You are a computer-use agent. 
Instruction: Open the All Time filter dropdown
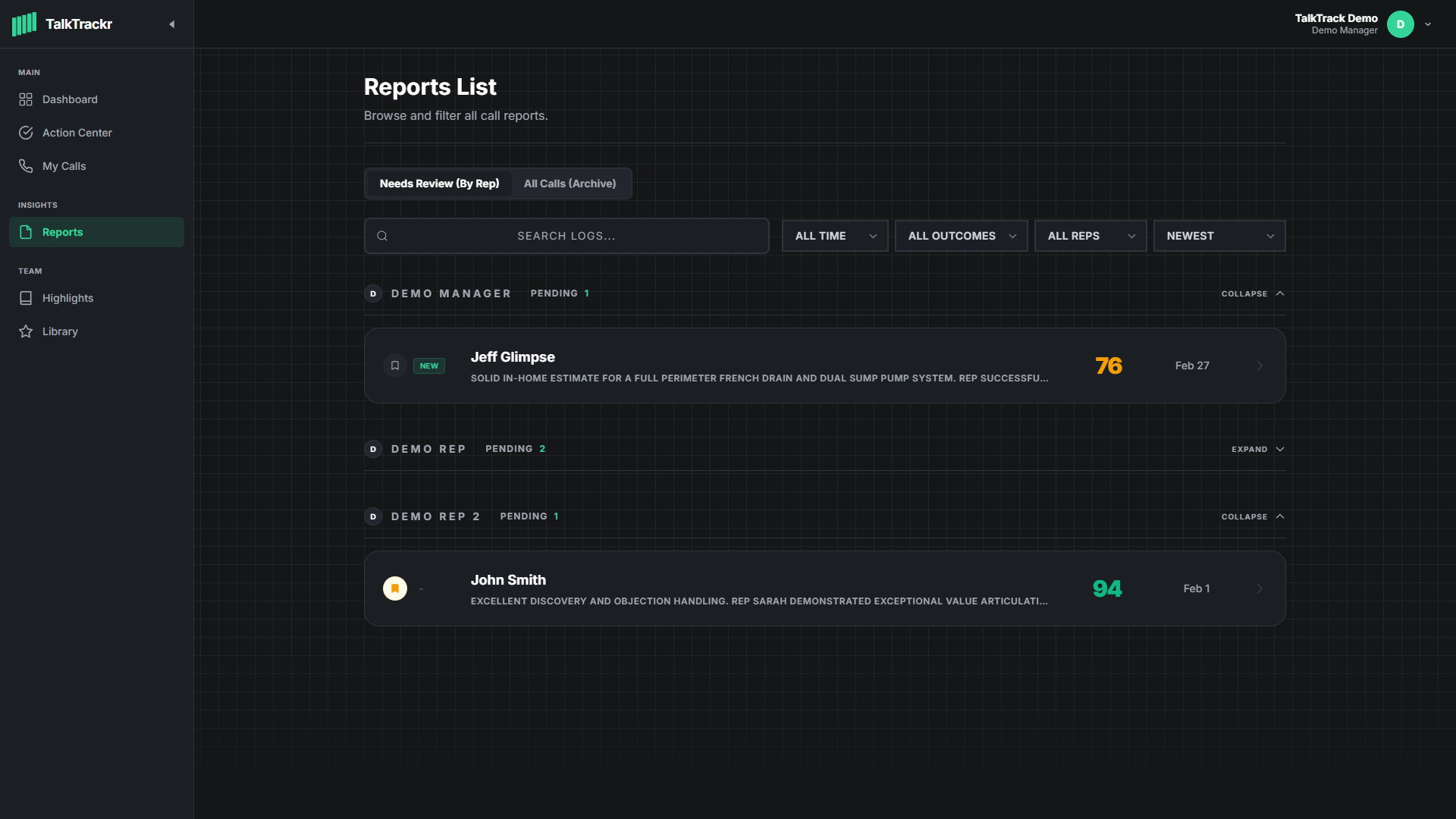click(x=834, y=236)
